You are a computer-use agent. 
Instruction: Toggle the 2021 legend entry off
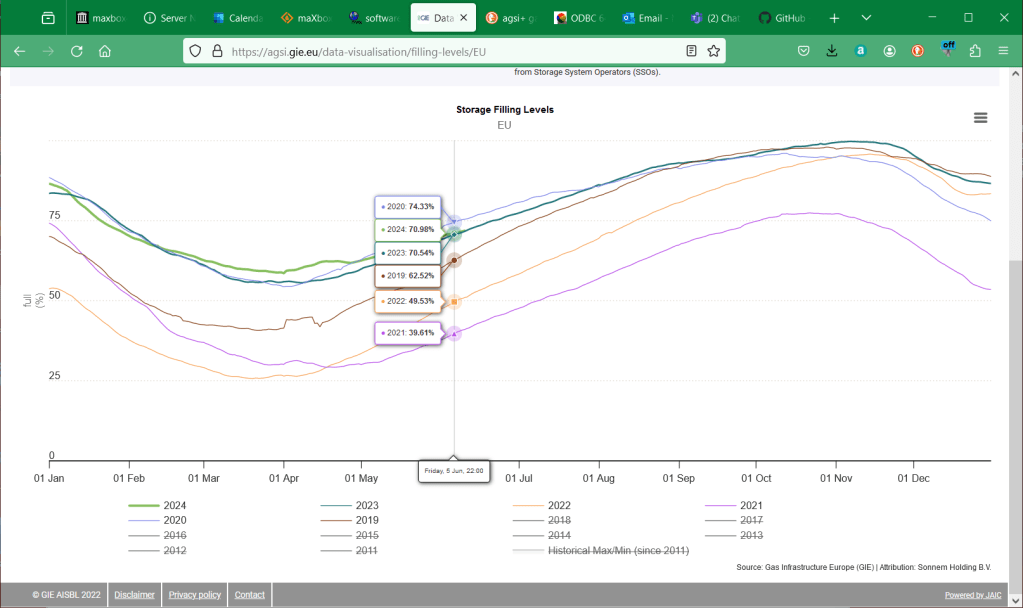coord(752,505)
